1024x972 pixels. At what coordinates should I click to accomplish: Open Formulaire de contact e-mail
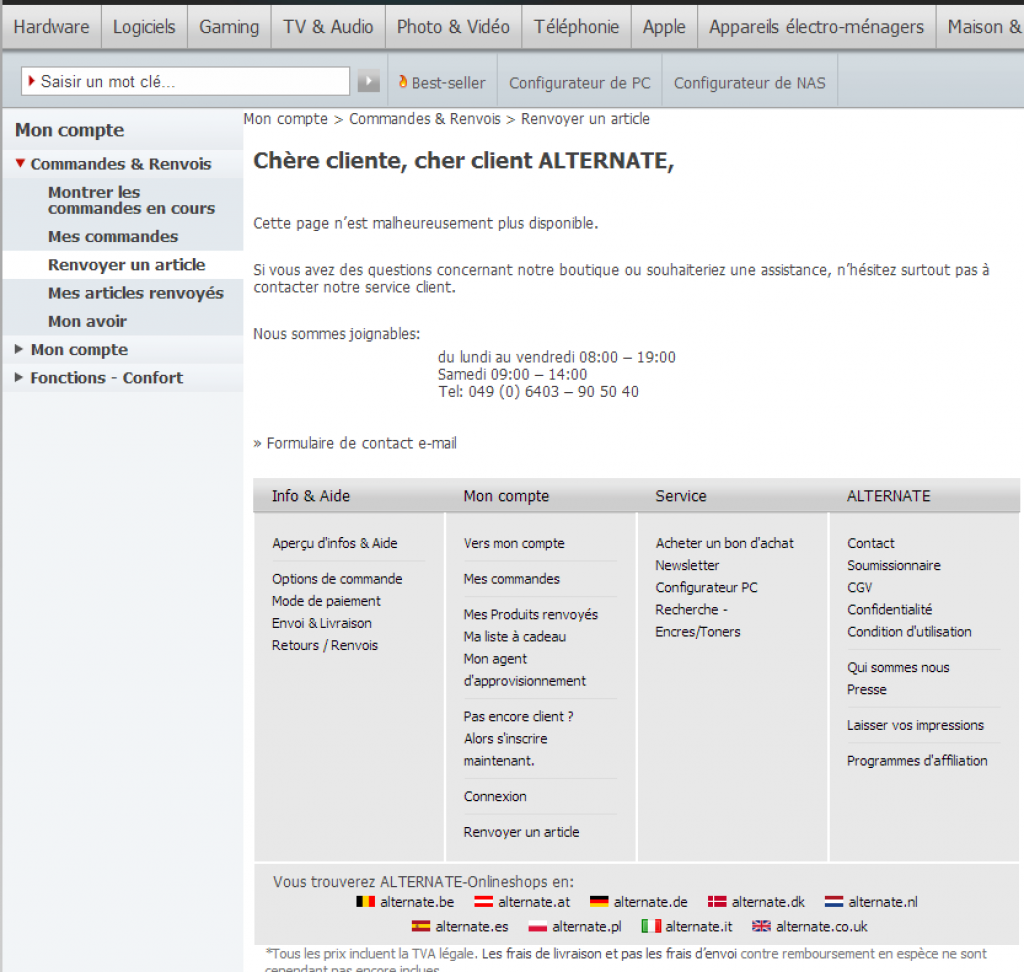362,443
